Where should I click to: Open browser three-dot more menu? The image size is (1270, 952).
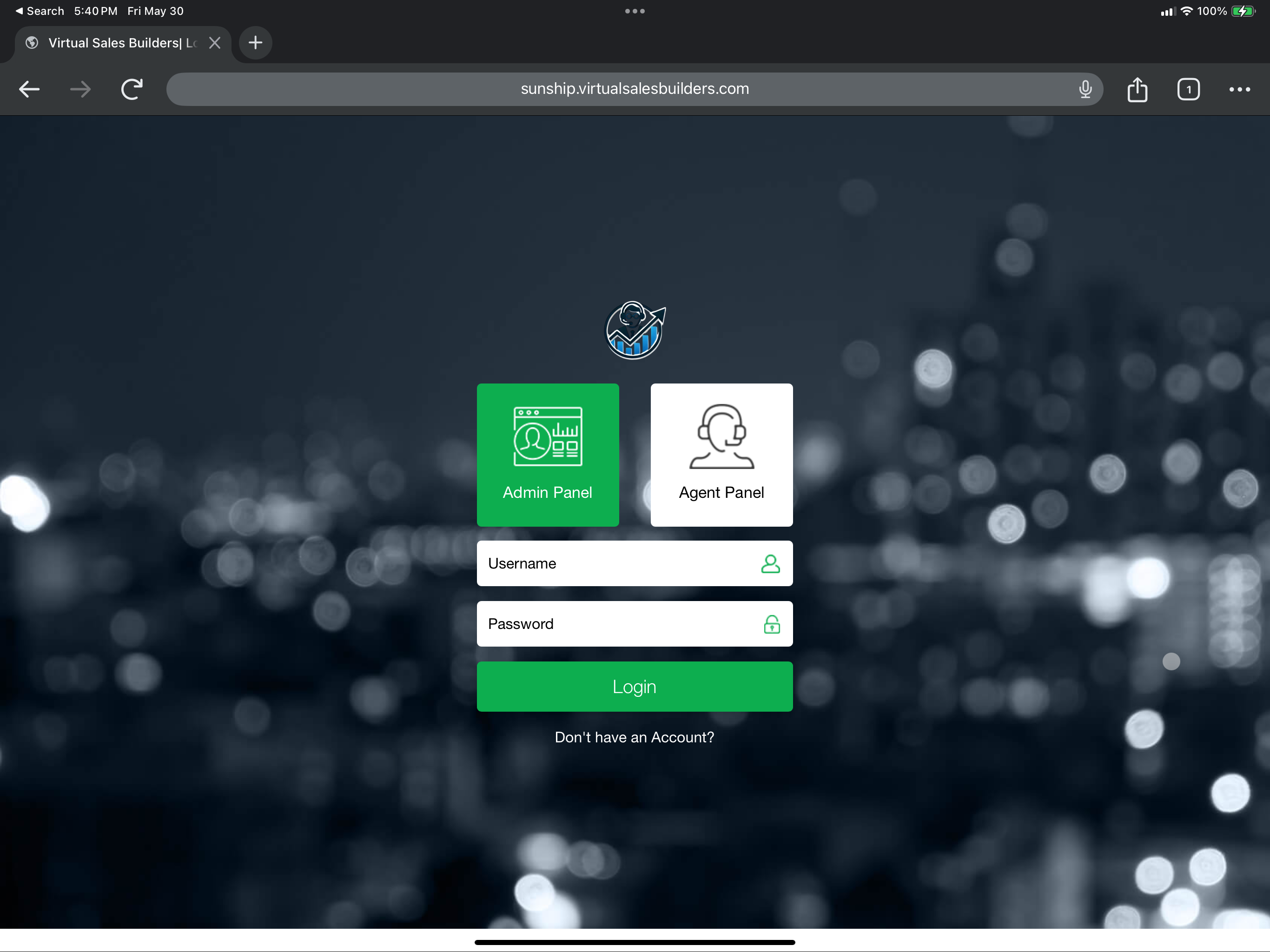[1239, 89]
